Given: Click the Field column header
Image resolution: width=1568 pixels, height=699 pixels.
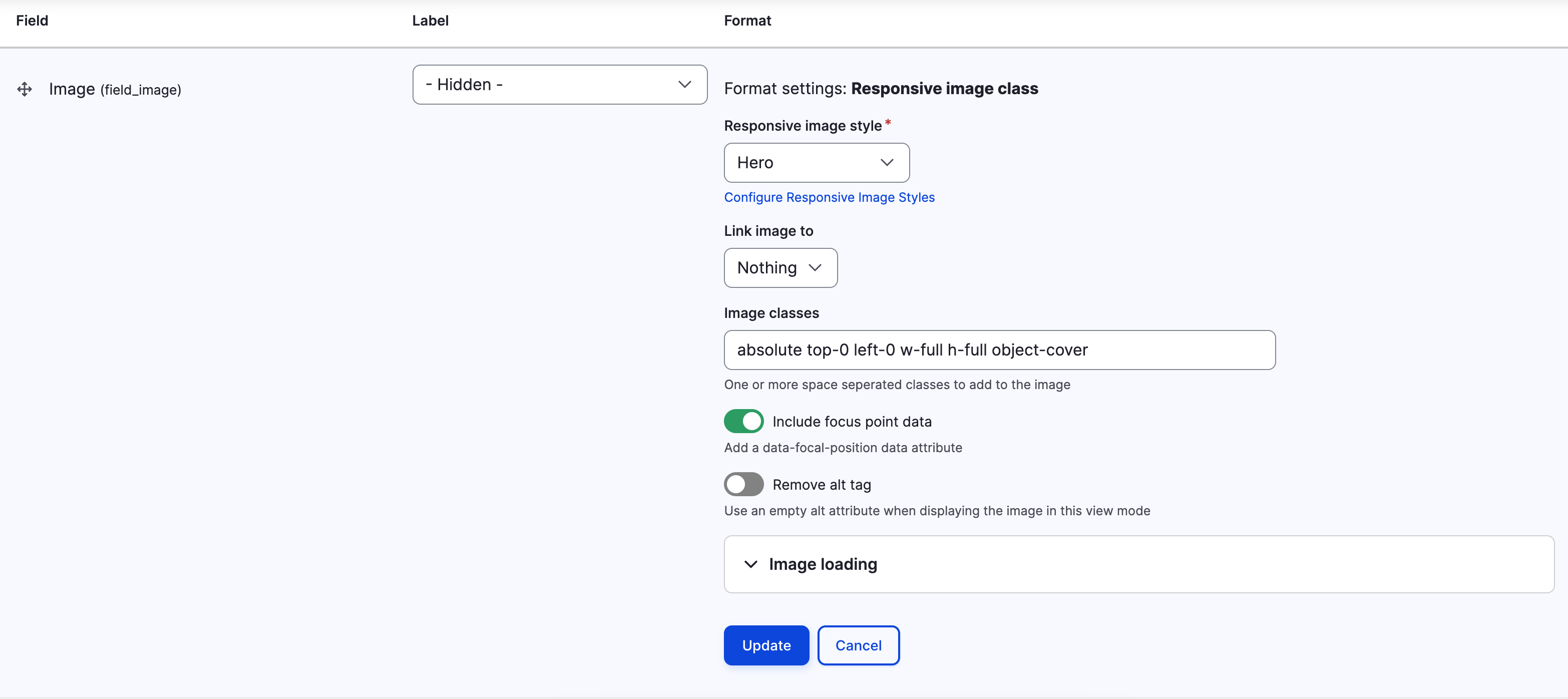Looking at the screenshot, I should [31, 20].
